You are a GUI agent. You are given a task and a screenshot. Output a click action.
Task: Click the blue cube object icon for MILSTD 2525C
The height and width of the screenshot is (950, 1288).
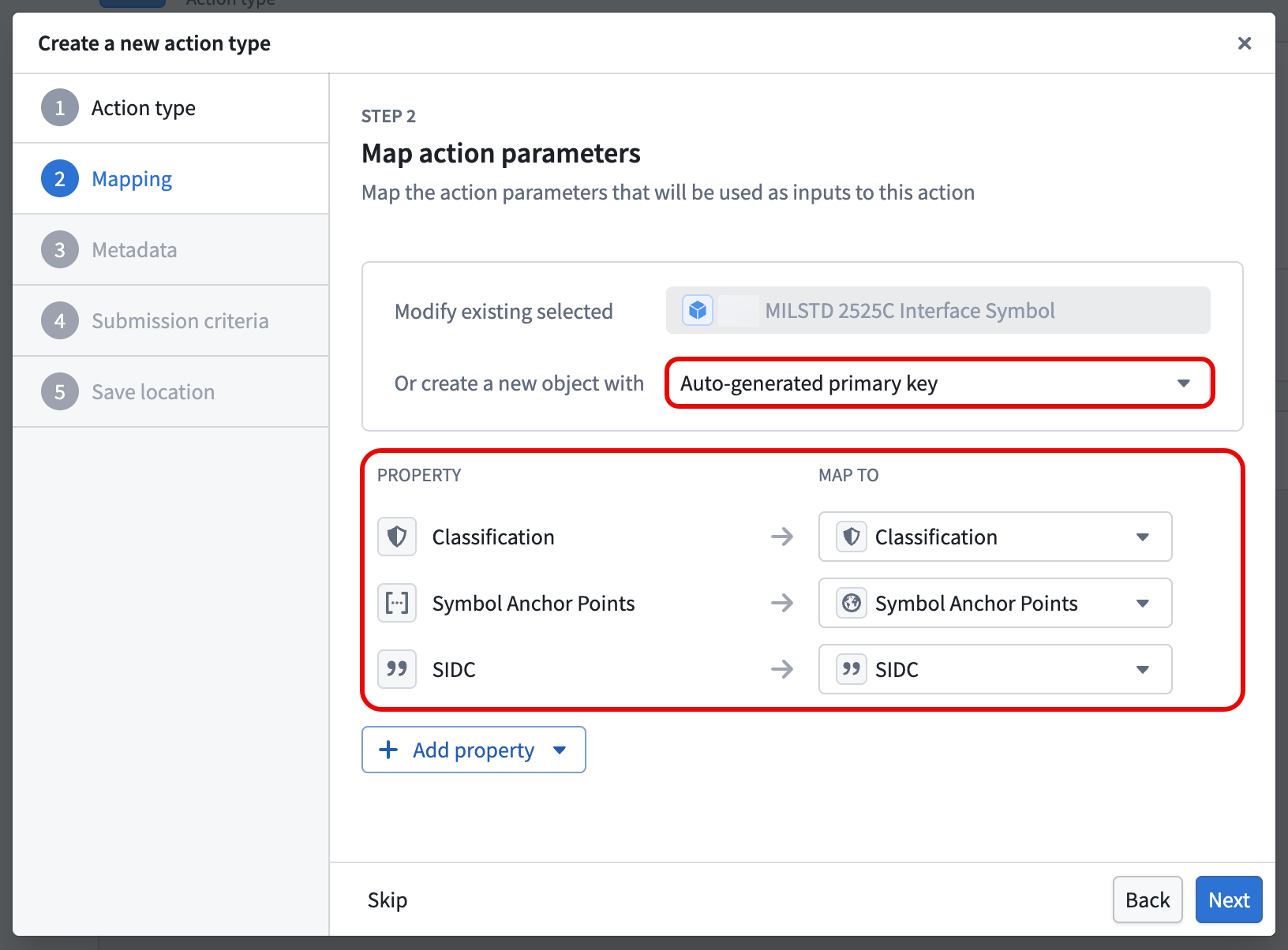(698, 311)
